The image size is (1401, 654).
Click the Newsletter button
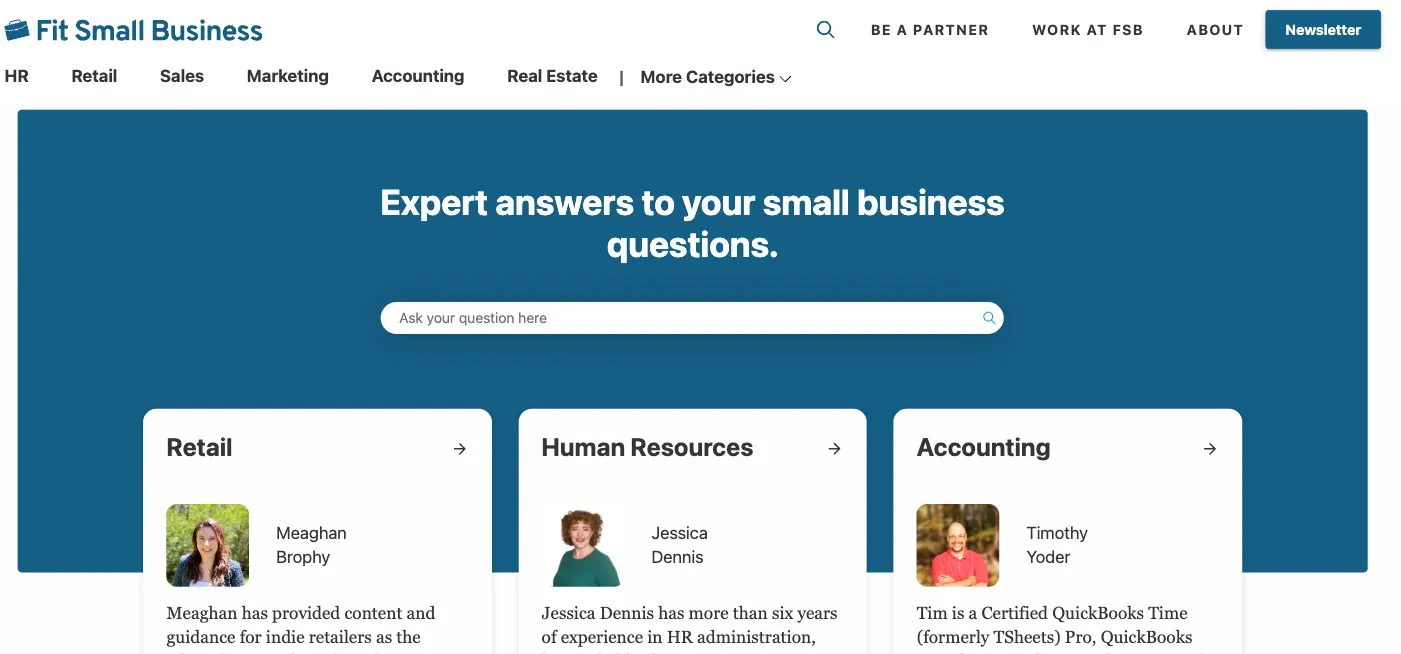click(1322, 30)
